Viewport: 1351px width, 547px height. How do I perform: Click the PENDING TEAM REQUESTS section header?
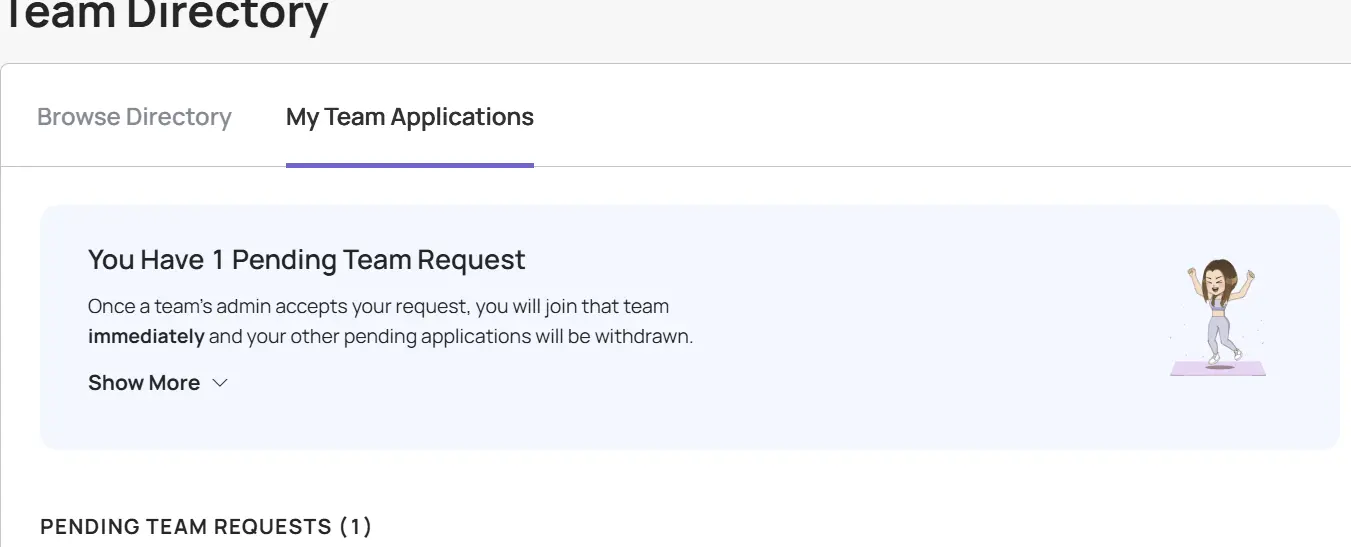pos(186,527)
